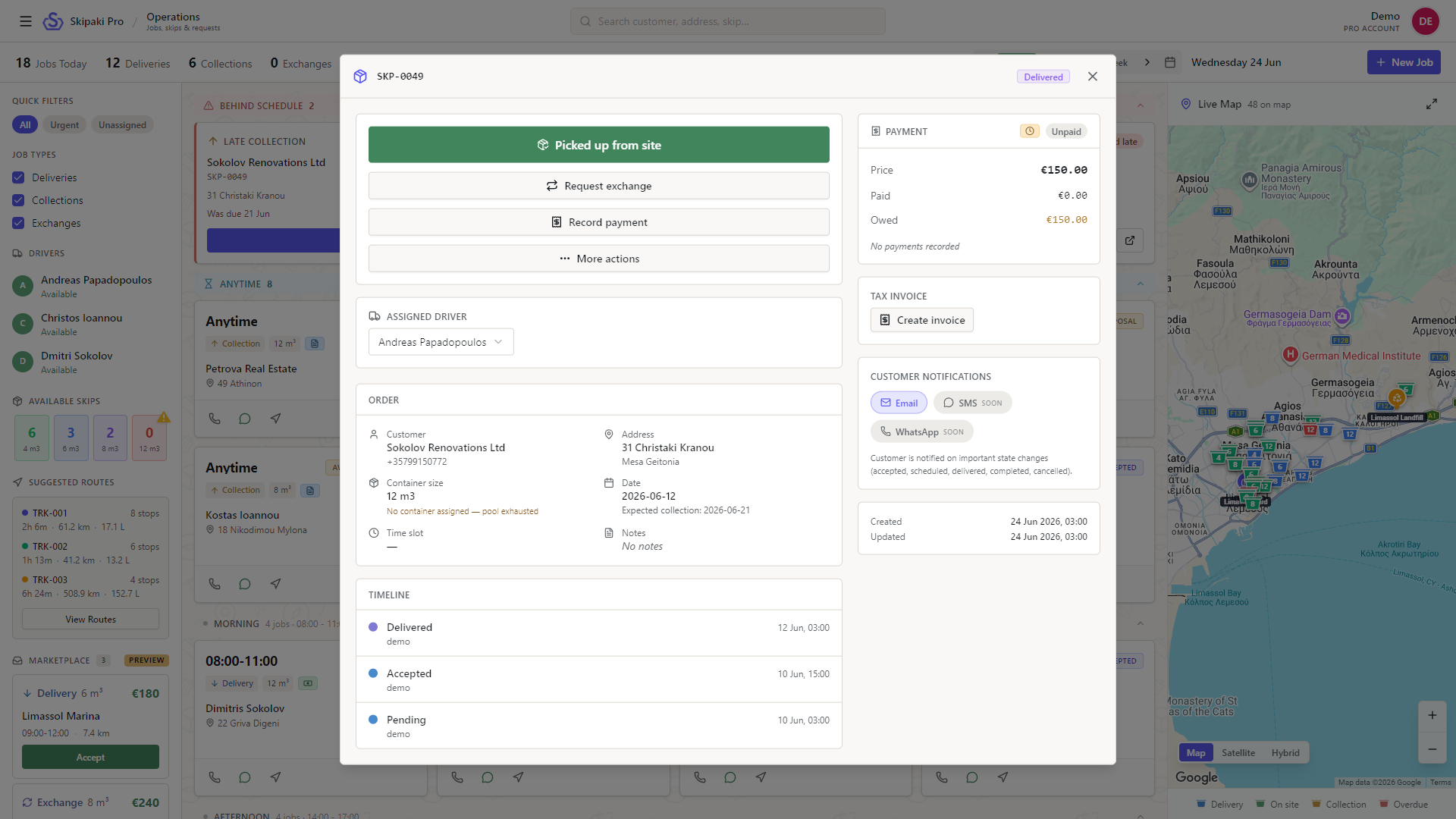Click the DE user avatar

tap(1425, 21)
